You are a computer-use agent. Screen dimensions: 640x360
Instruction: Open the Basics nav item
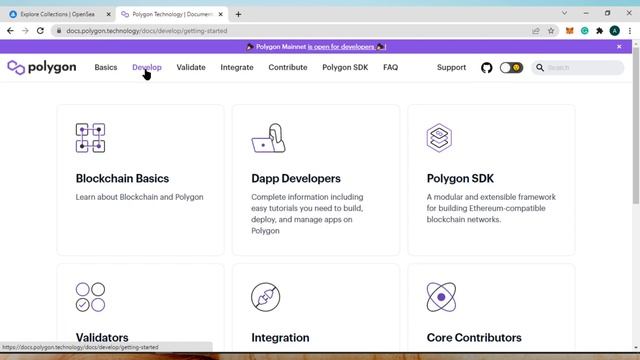tap(106, 67)
